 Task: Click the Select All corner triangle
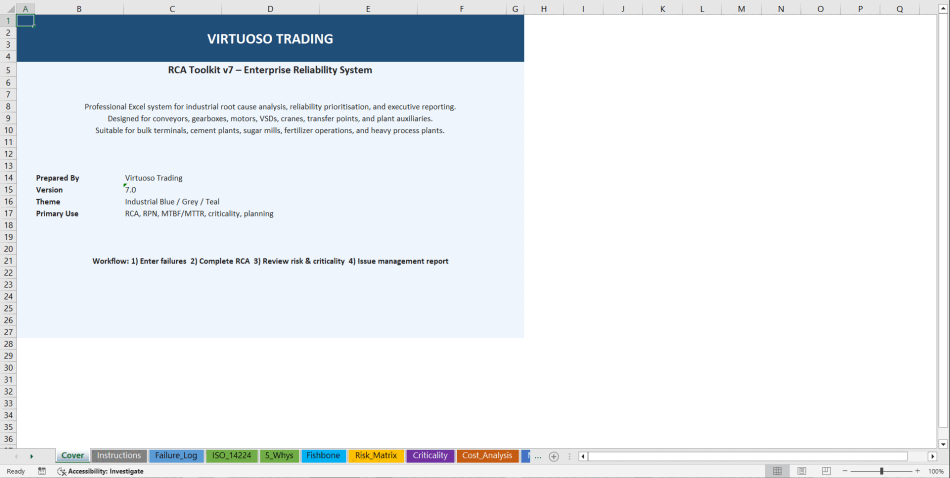[x=8, y=9]
